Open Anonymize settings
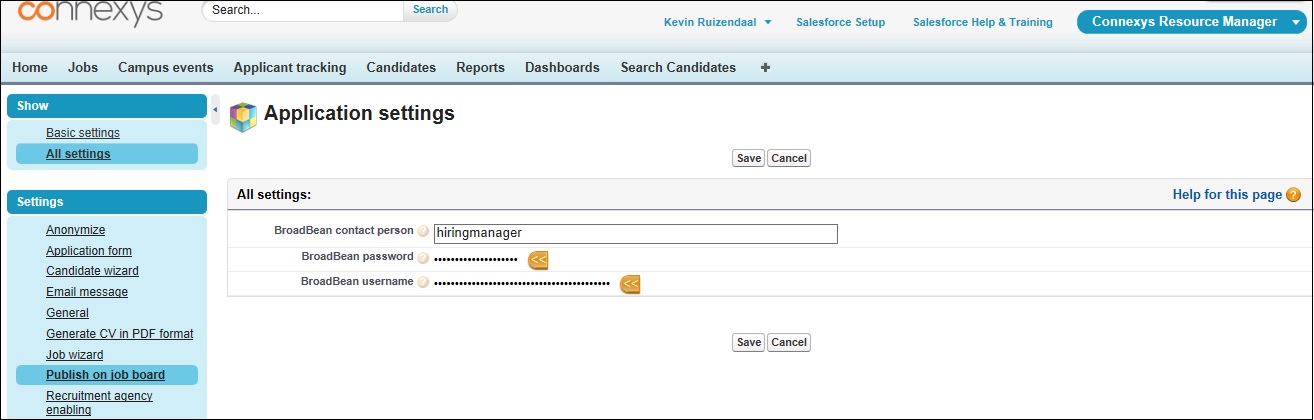 tap(75, 230)
